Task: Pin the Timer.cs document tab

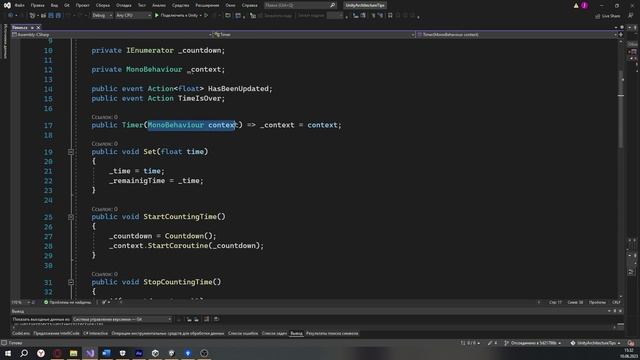Action: click(x=32, y=27)
